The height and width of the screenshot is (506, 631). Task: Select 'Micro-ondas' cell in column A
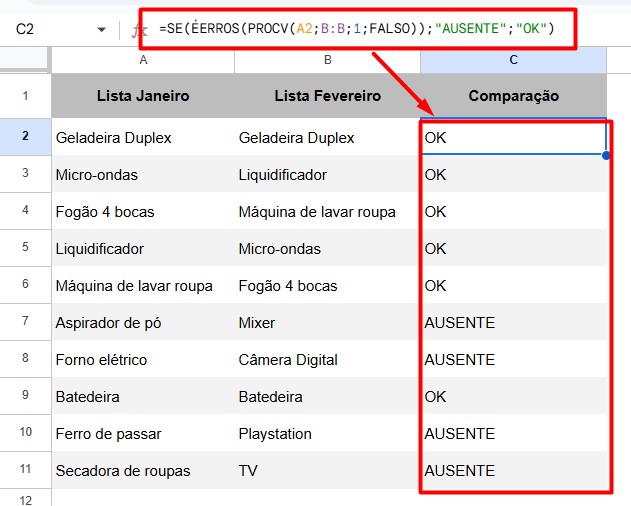point(143,174)
